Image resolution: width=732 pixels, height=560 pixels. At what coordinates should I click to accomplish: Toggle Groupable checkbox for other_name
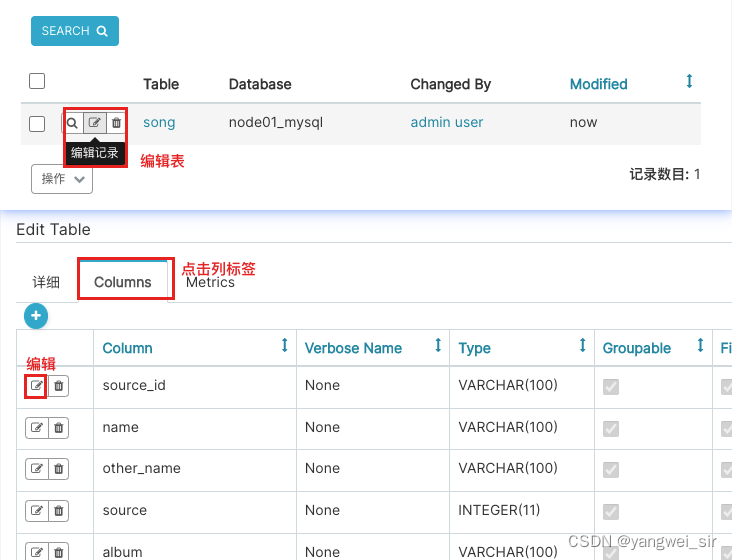pyautogui.click(x=611, y=469)
